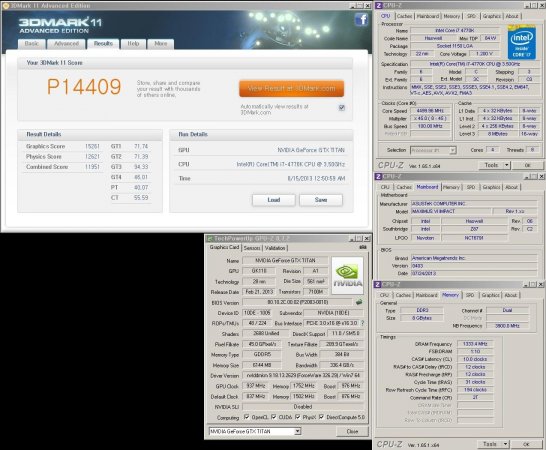
Task: Expand the Tools arrow in the CPU-tab CPU-Z window
Action: tap(507, 165)
